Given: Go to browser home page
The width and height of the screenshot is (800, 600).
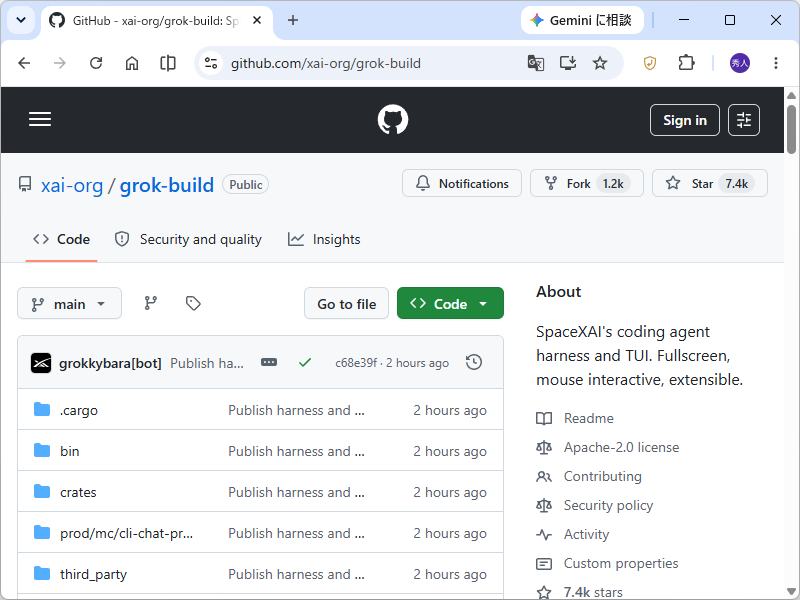Looking at the screenshot, I should pos(132,63).
